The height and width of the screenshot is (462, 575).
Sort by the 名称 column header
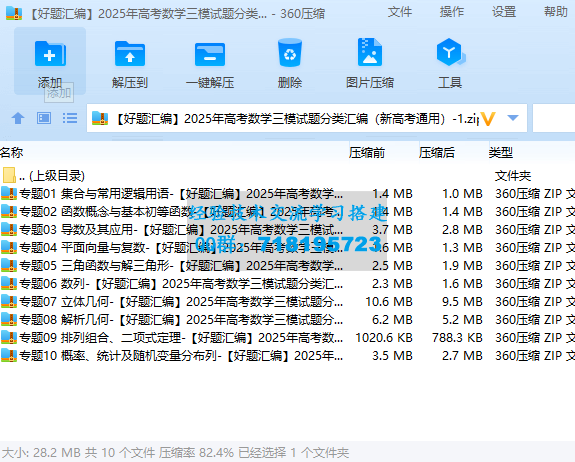(x=12, y=152)
